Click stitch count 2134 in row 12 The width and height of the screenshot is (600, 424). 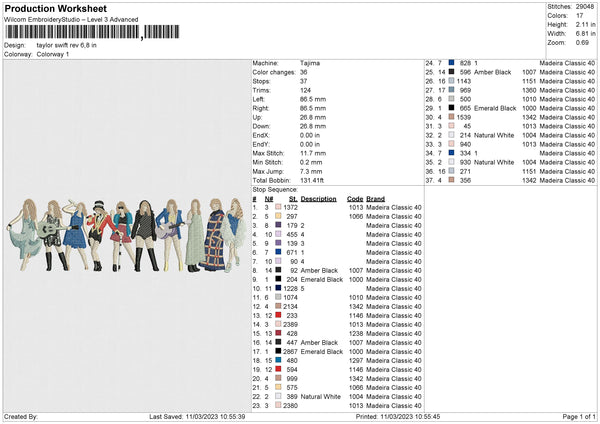click(290, 307)
